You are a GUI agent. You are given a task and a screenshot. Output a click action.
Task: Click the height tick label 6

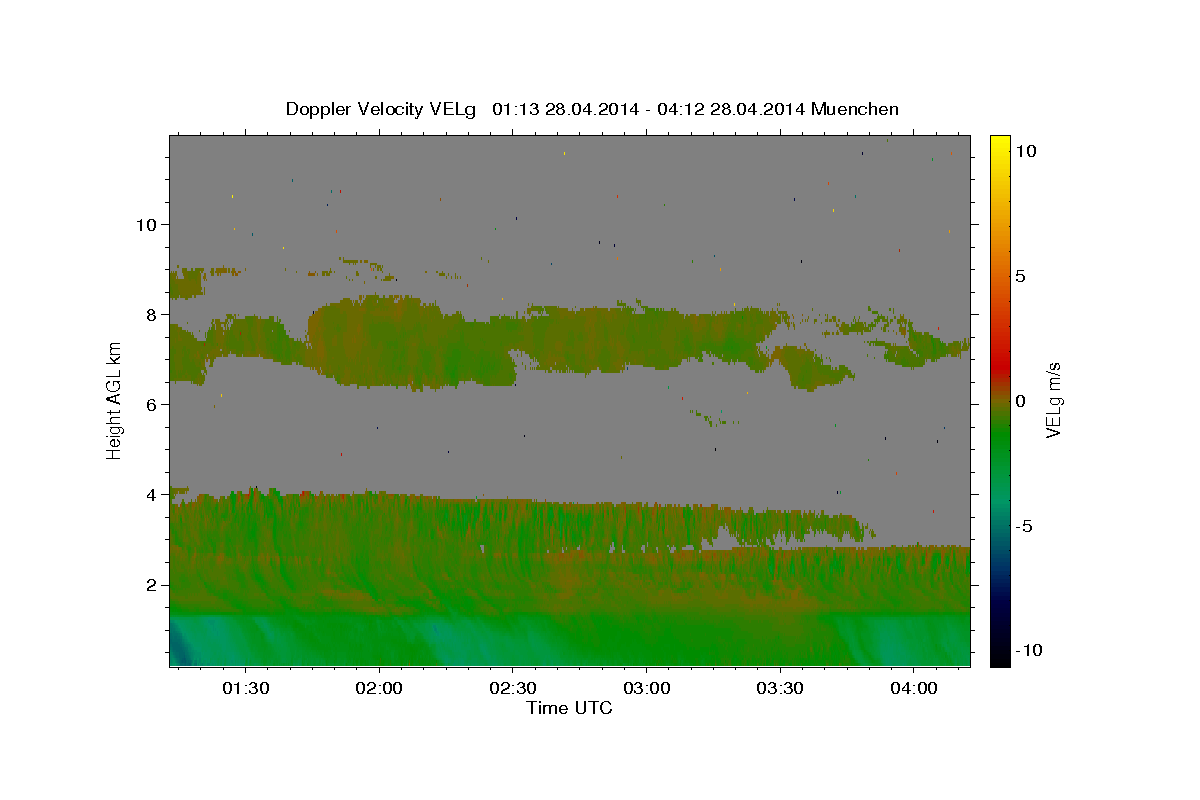click(x=151, y=404)
